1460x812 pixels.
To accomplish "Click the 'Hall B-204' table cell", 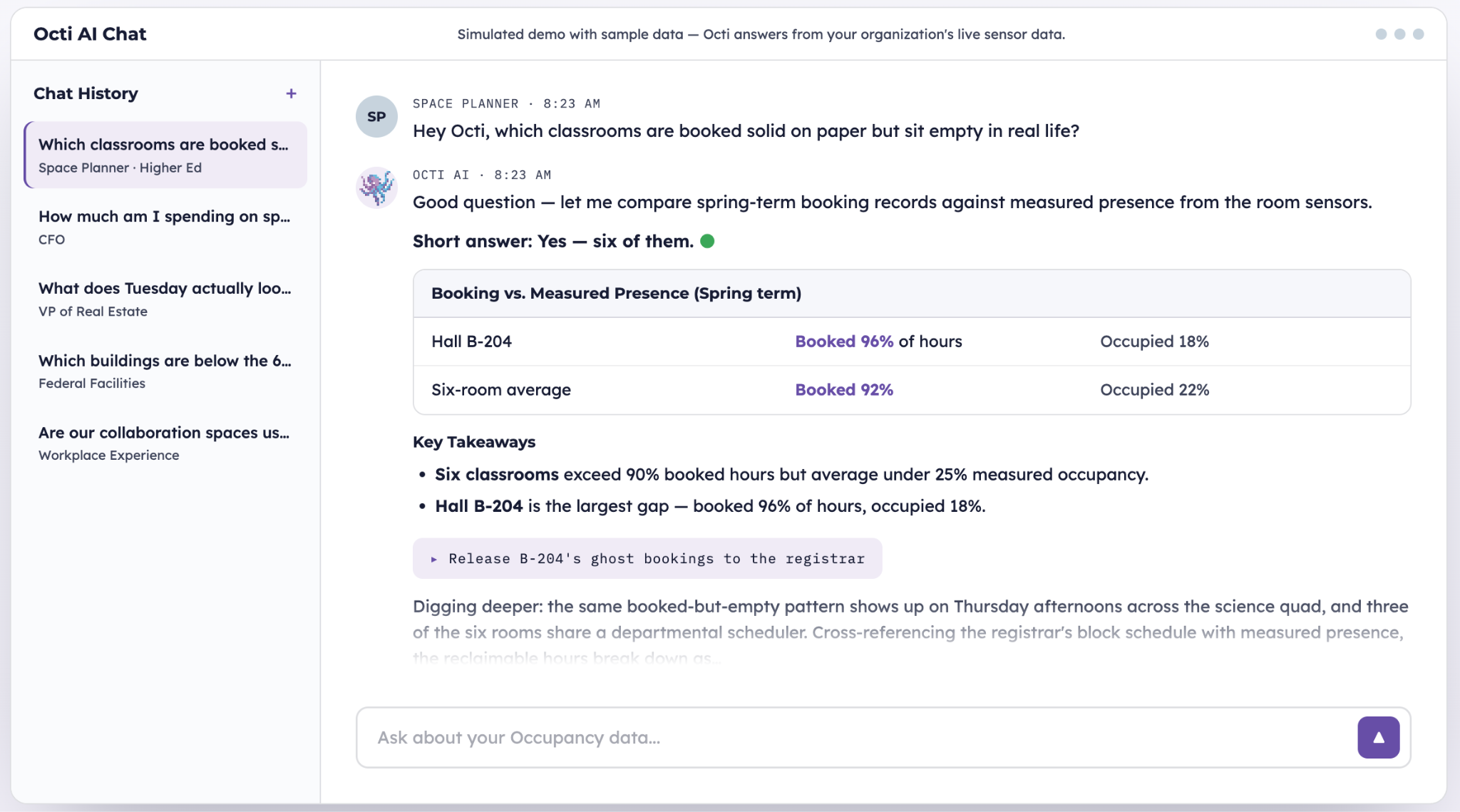I will pos(471,341).
